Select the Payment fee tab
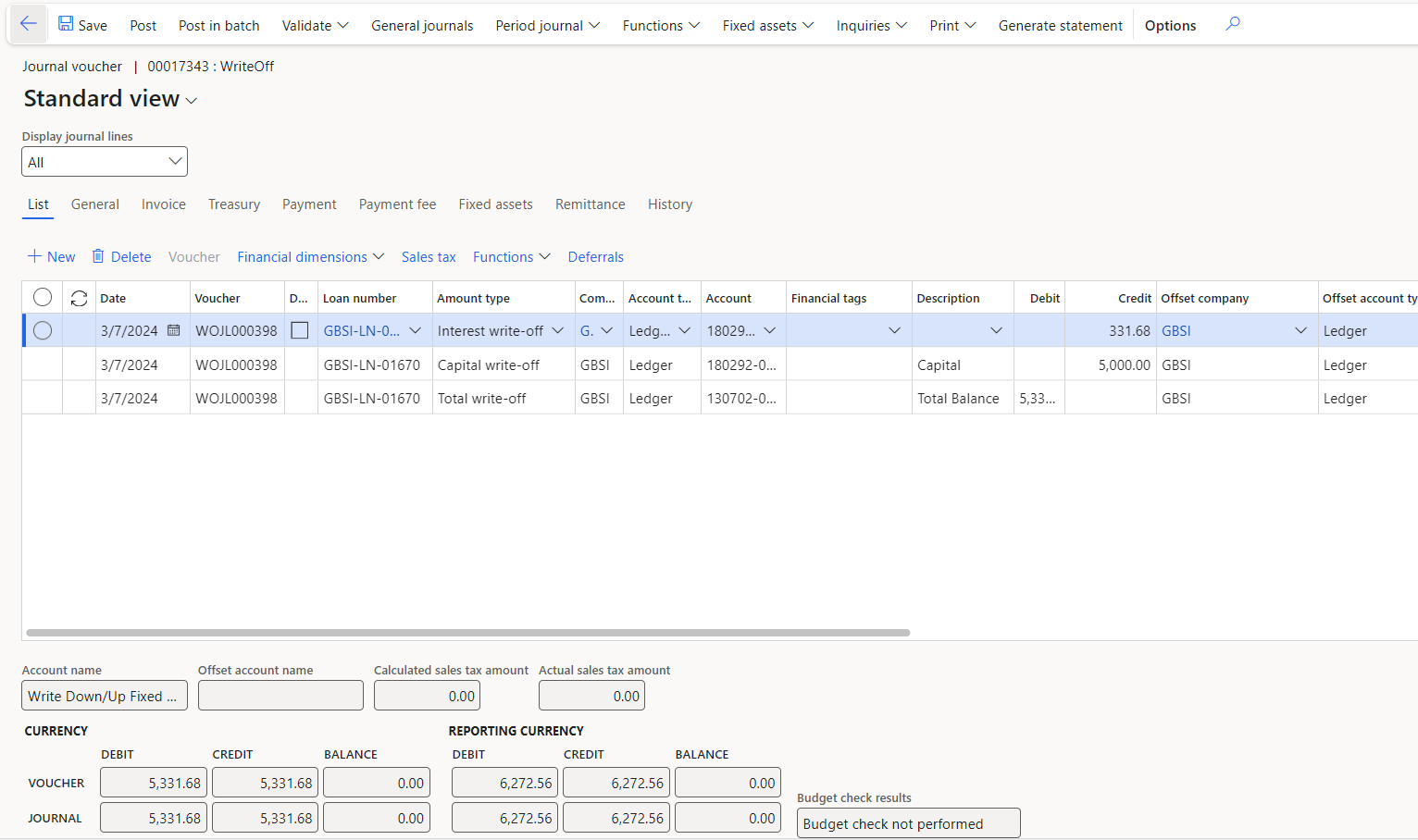 point(397,204)
